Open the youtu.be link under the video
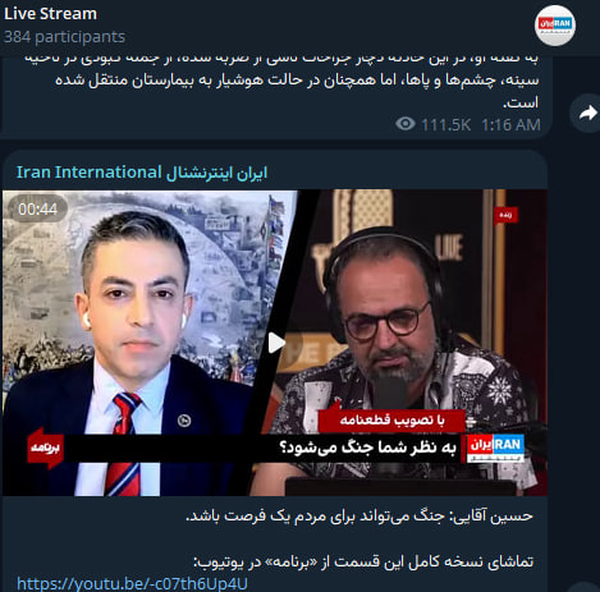Image resolution: width=600 pixels, height=592 pixels. (x=132, y=584)
